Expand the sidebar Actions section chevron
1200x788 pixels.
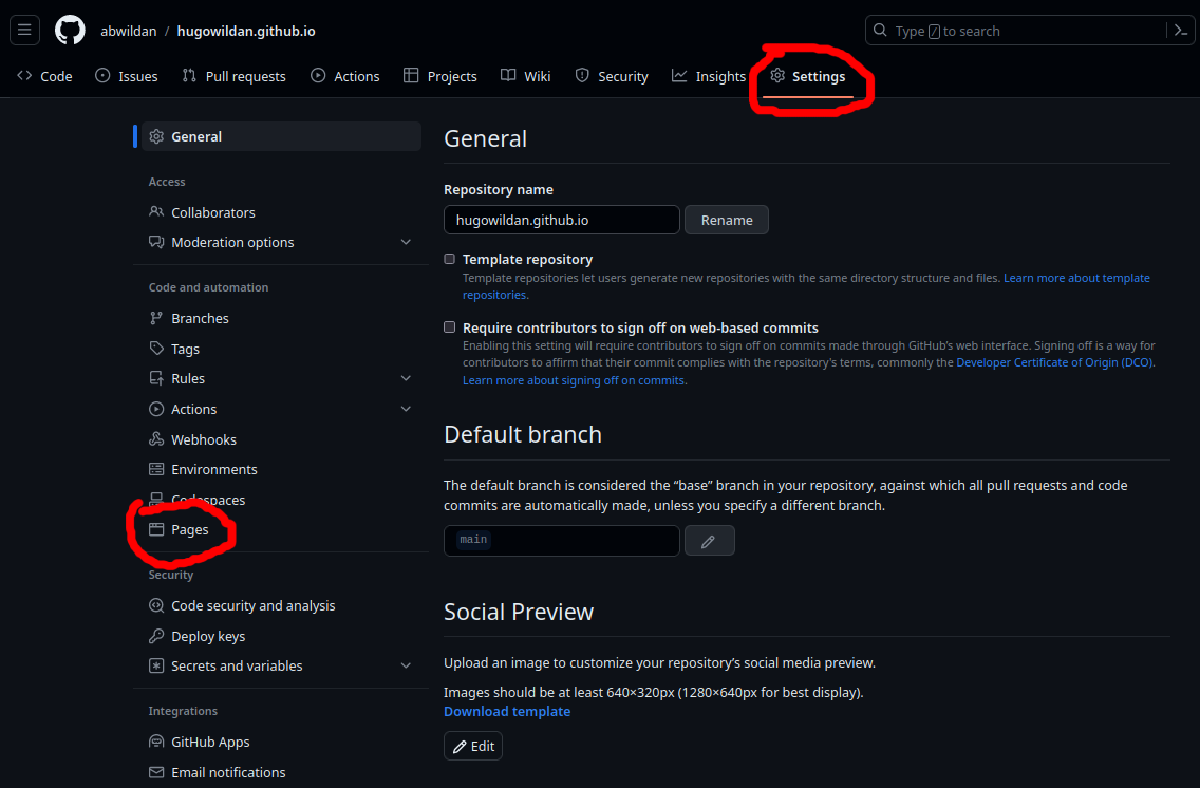tap(406, 409)
